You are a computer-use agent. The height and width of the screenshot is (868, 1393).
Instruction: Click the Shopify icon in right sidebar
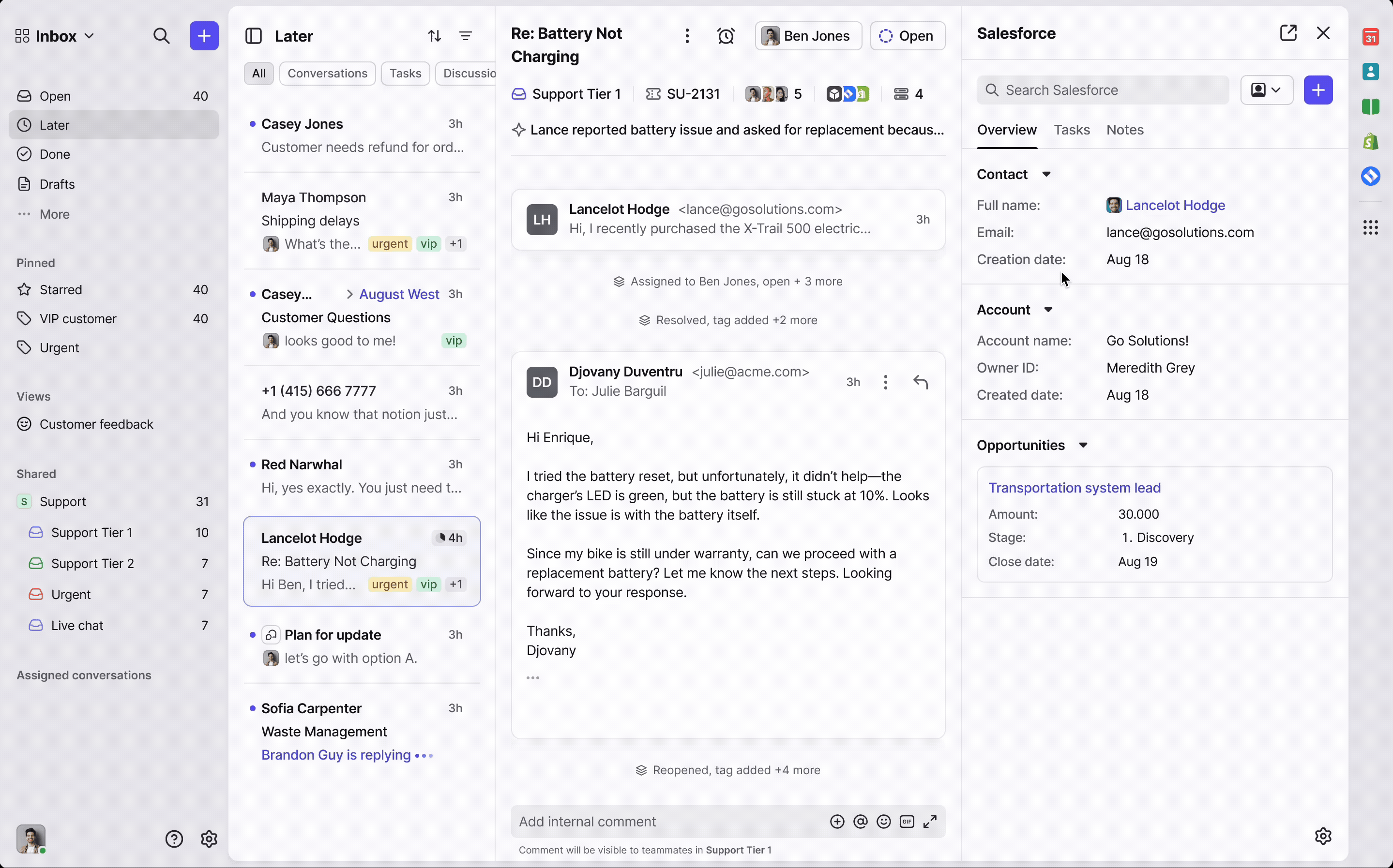coord(1371,141)
